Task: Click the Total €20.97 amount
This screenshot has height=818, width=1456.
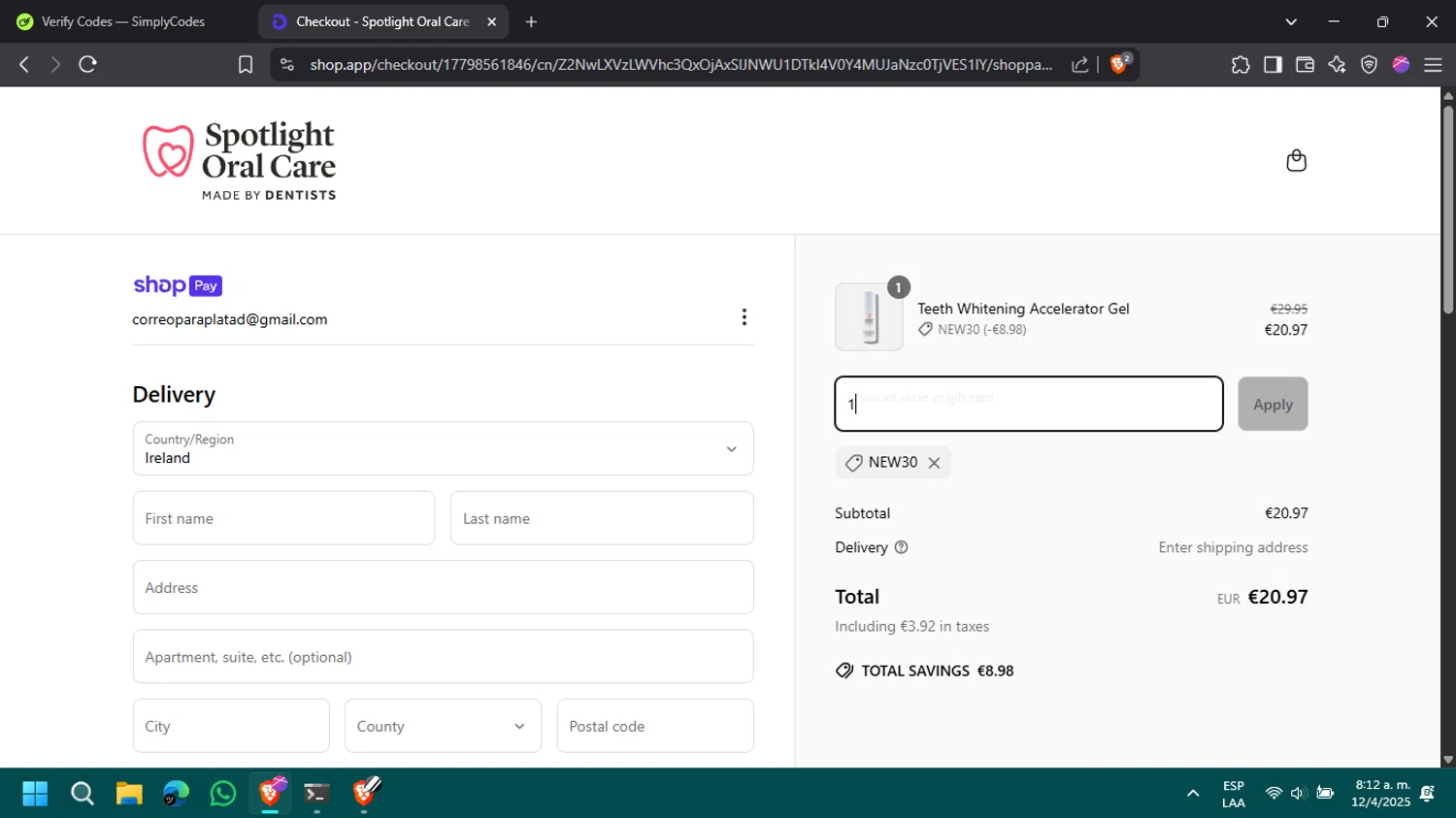Action: 1277,597
